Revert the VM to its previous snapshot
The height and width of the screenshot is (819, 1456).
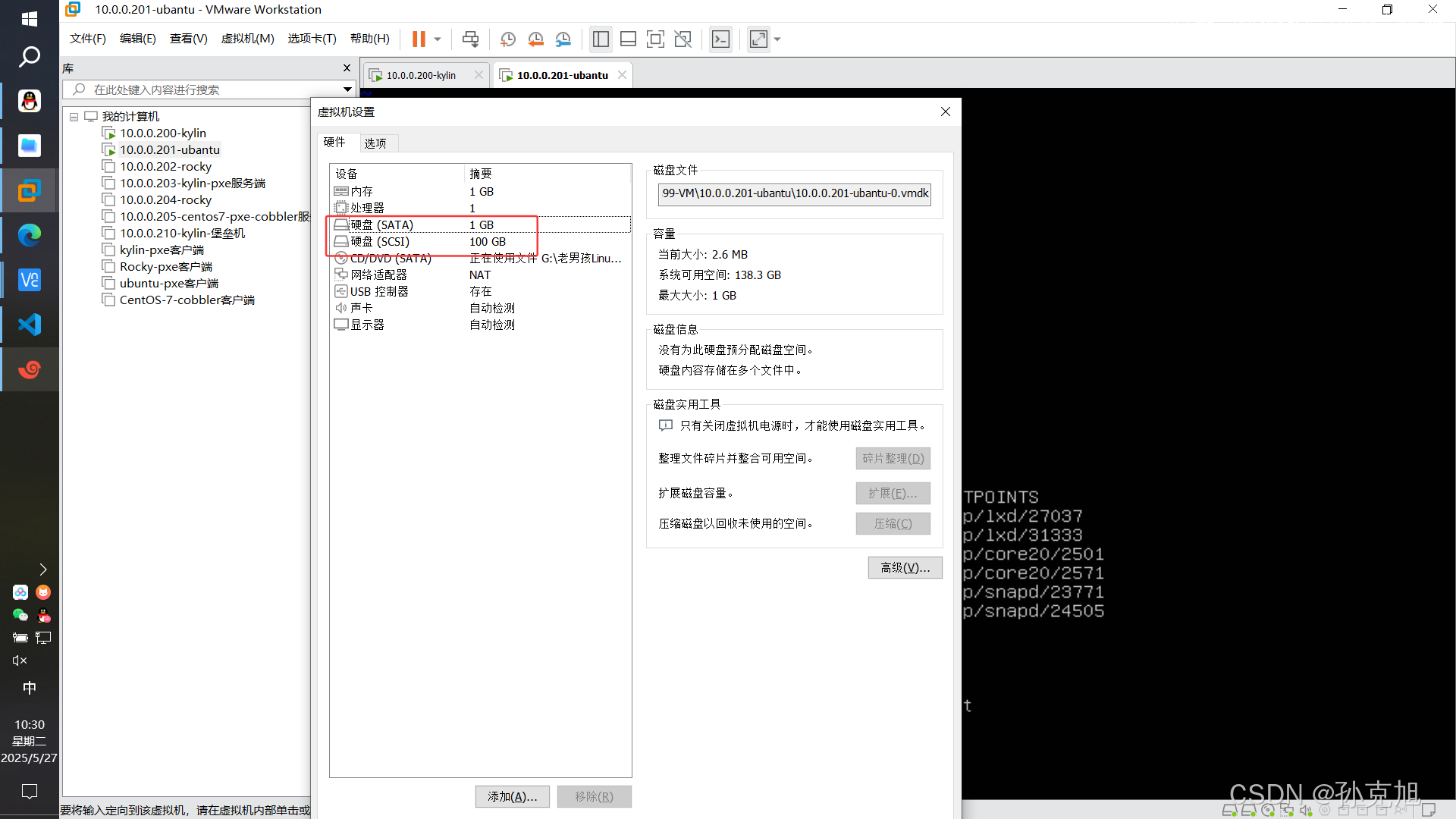tap(535, 39)
